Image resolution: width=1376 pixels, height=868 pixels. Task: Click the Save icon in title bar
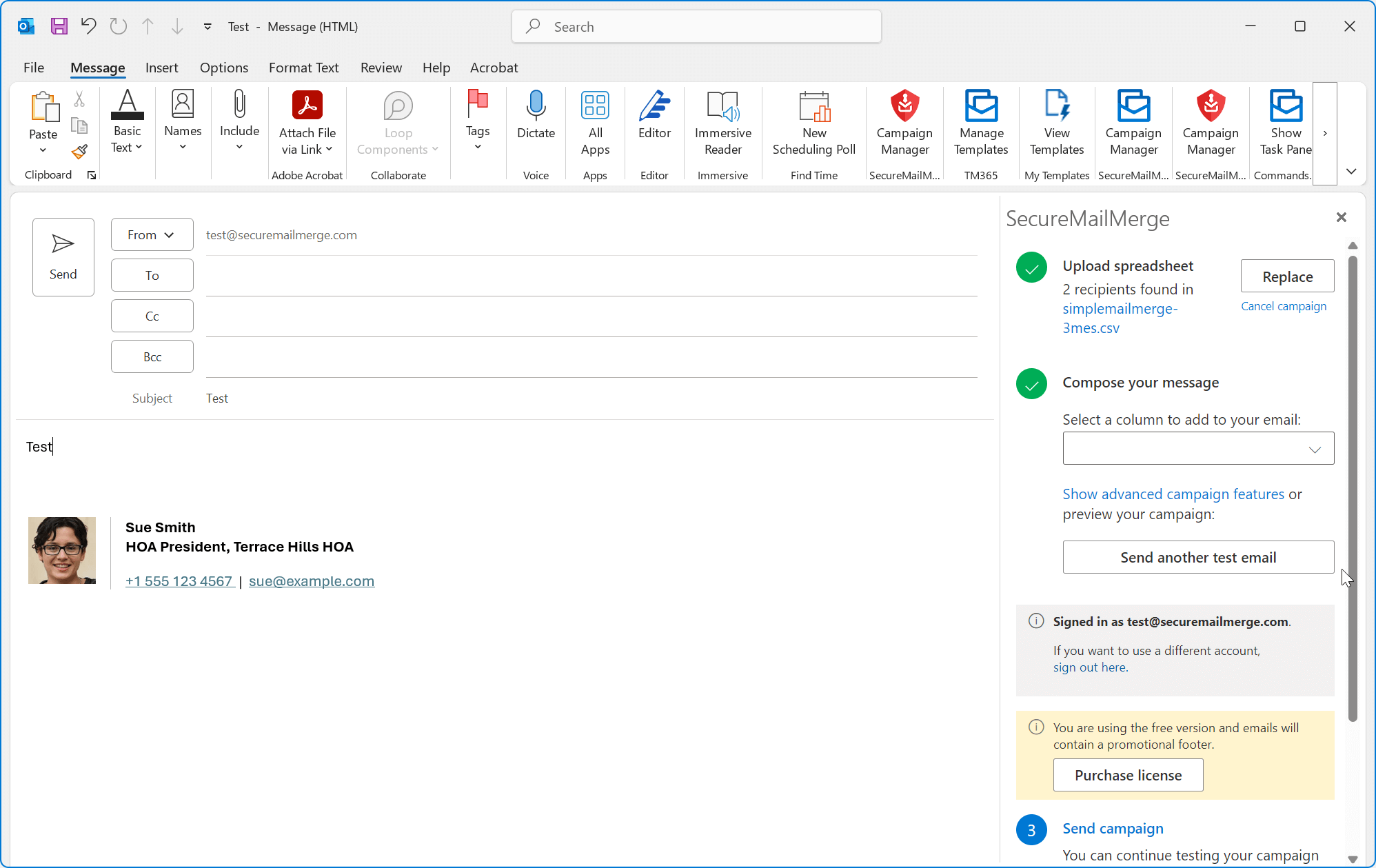tap(59, 26)
